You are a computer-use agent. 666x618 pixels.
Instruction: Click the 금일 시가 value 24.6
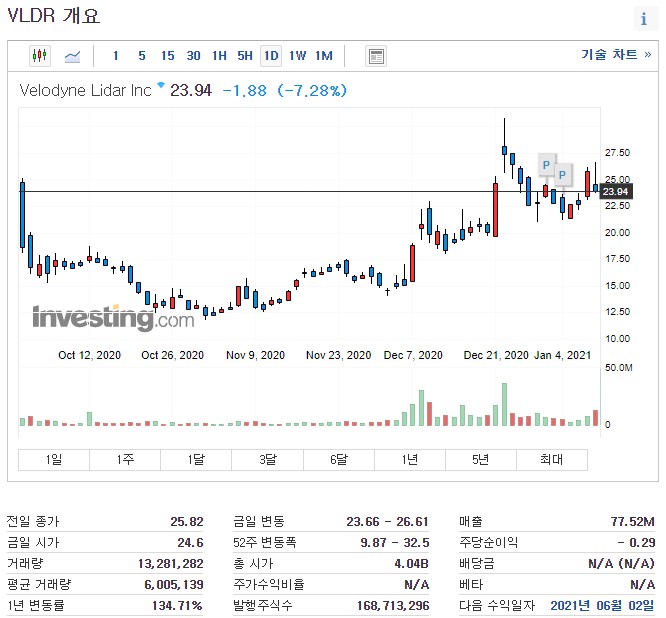(x=190, y=542)
